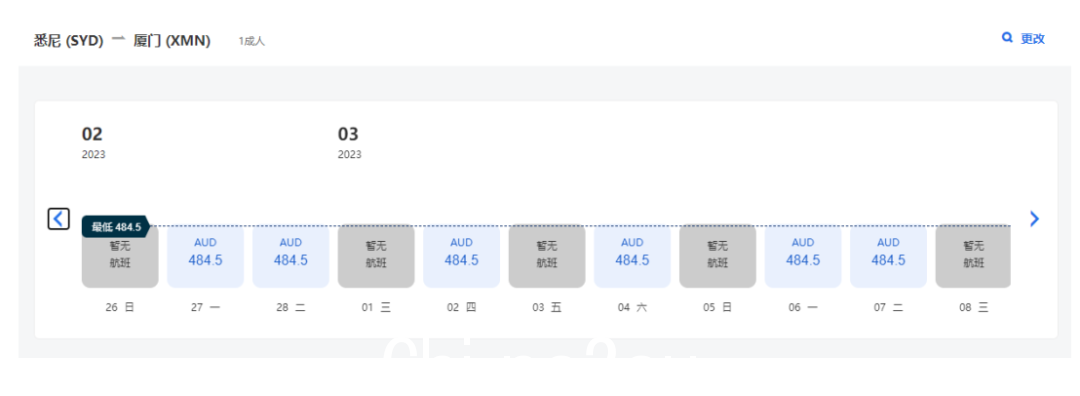Click the magnifier icon beside 更改
Screen dimensions: 1080x396
pos(1007,38)
